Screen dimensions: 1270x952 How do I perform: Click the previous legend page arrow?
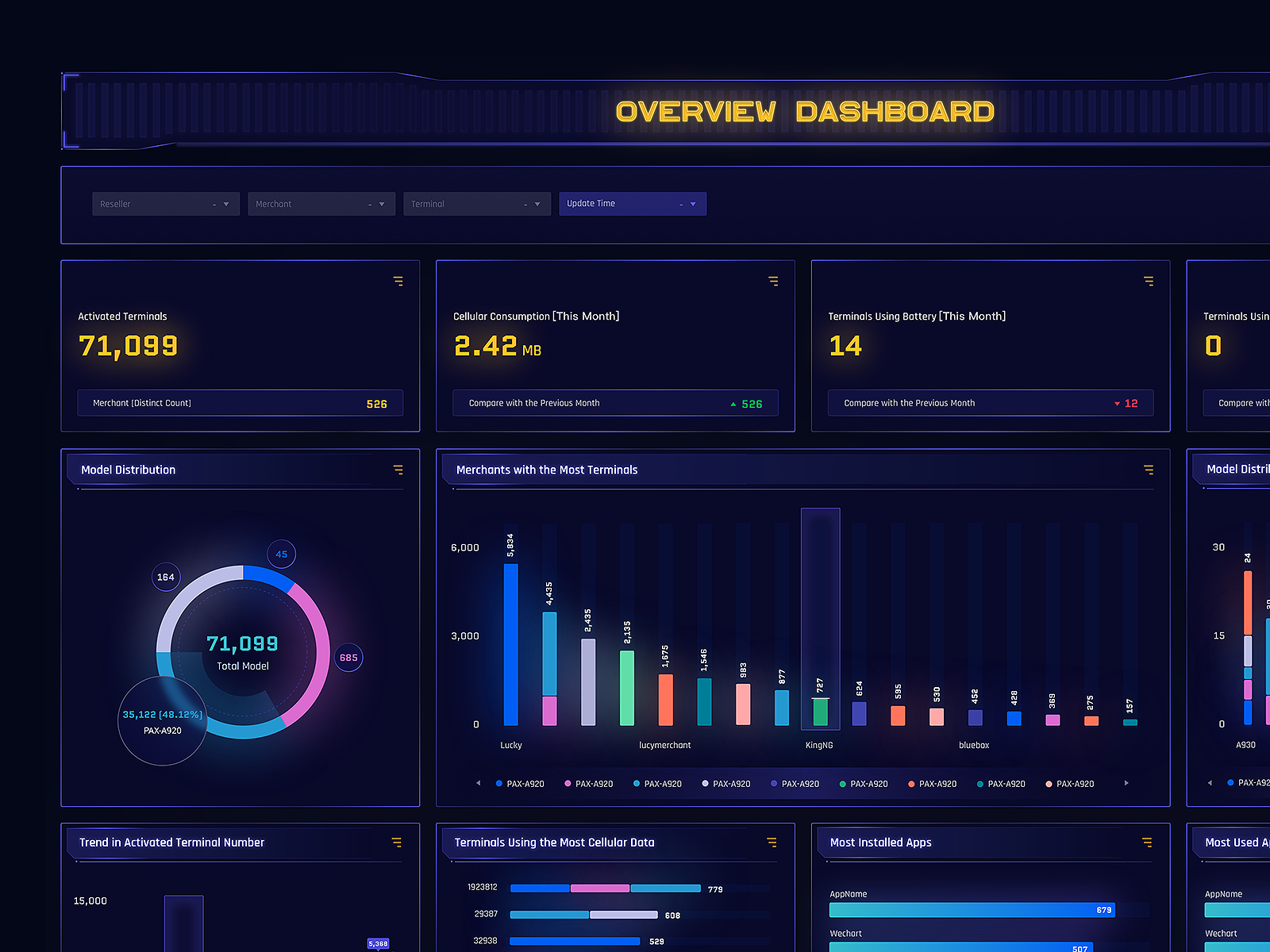tap(478, 783)
